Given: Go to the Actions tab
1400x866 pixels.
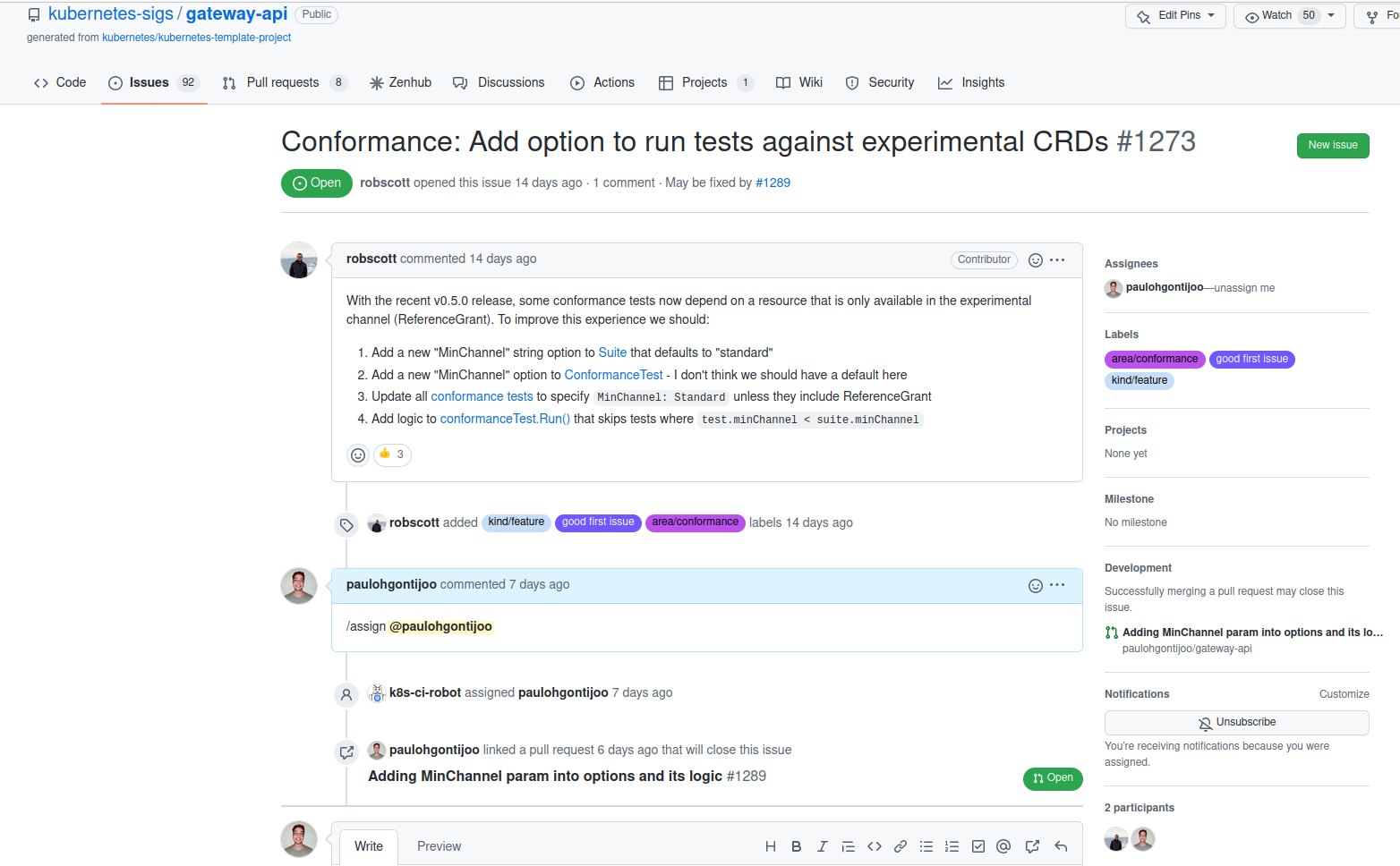Looking at the screenshot, I should pyautogui.click(x=602, y=82).
